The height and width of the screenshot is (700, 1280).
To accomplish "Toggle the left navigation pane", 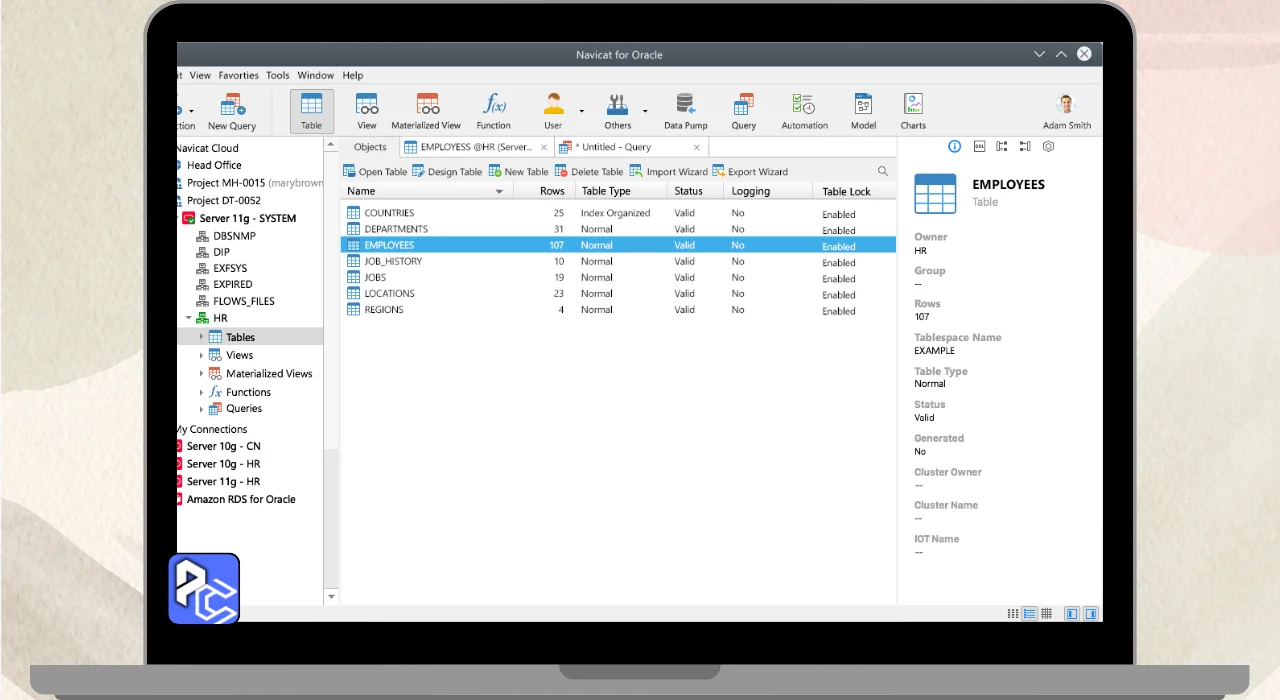I will click(1072, 614).
